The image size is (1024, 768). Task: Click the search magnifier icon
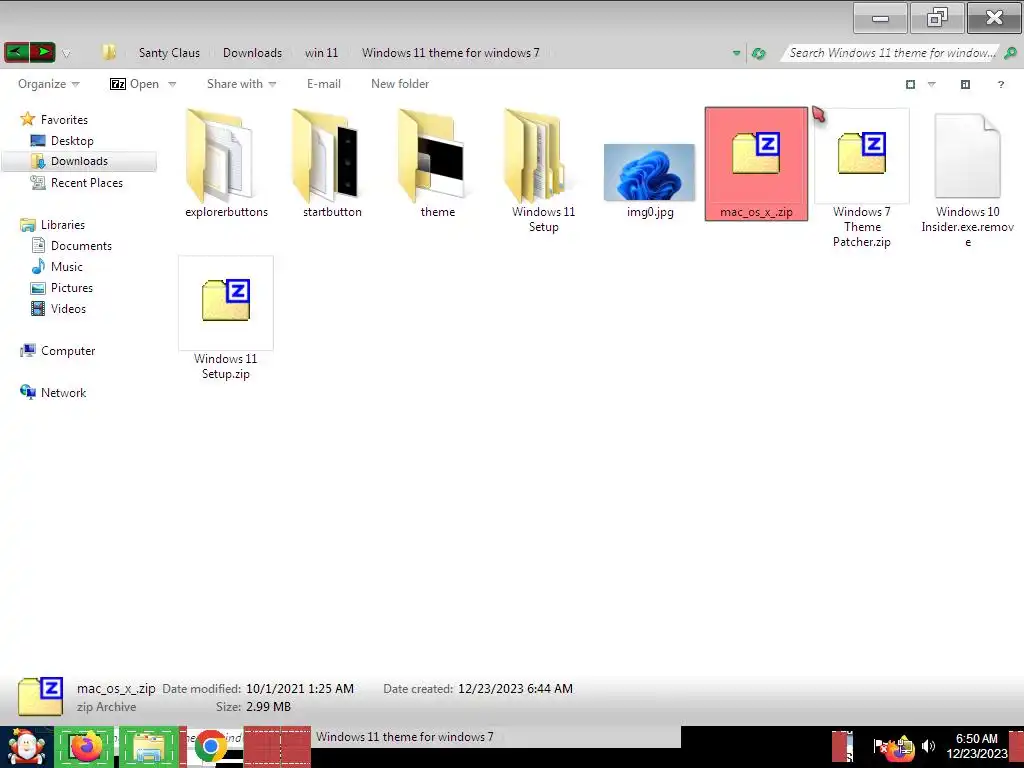[1010, 53]
